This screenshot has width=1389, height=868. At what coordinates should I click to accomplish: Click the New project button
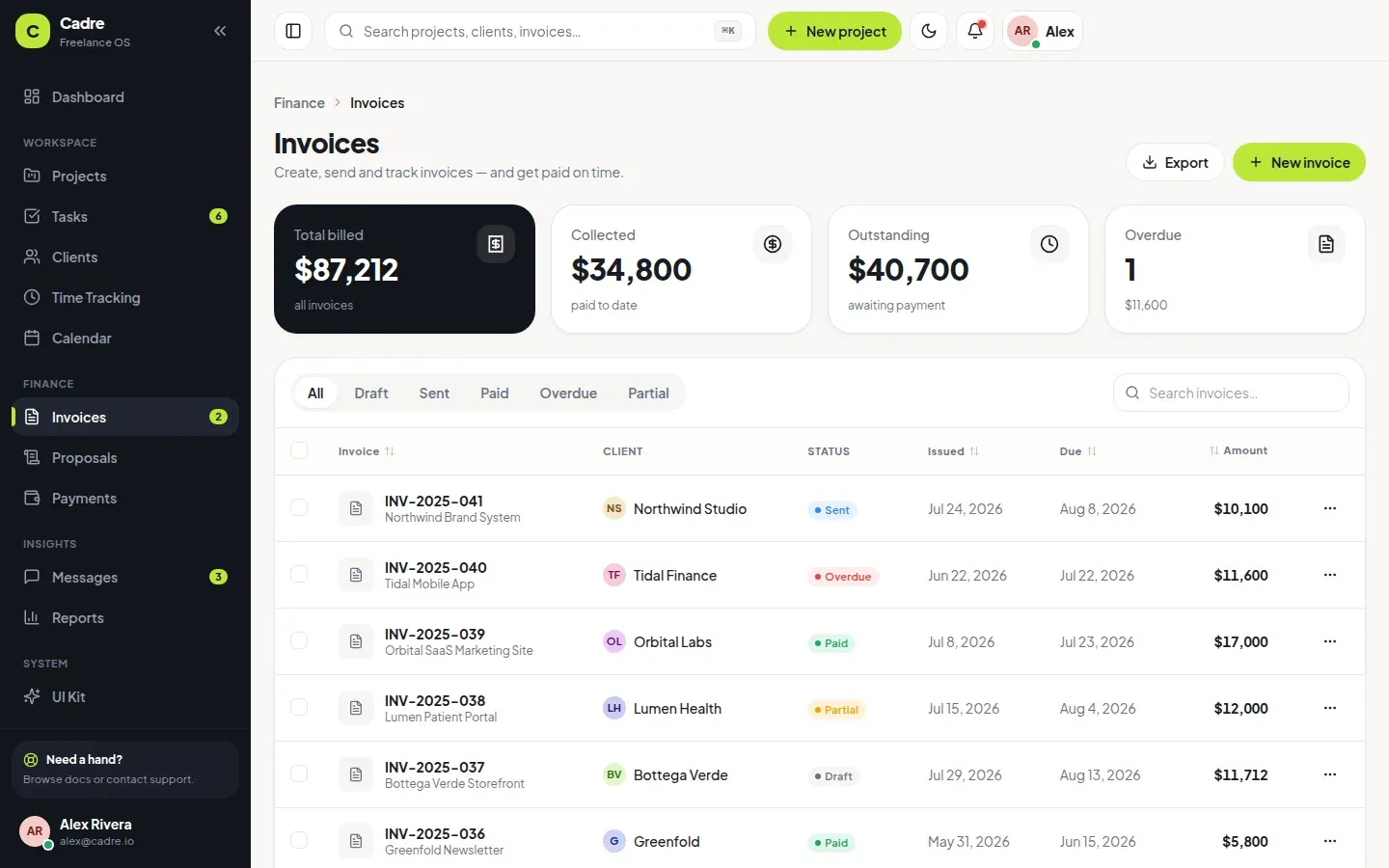point(834,31)
